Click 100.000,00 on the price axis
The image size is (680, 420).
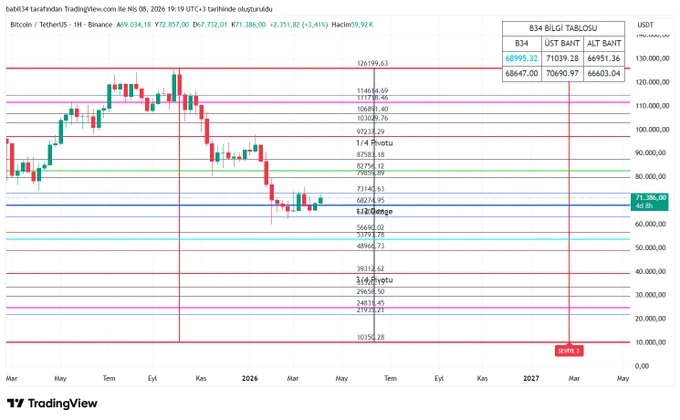[652, 129]
